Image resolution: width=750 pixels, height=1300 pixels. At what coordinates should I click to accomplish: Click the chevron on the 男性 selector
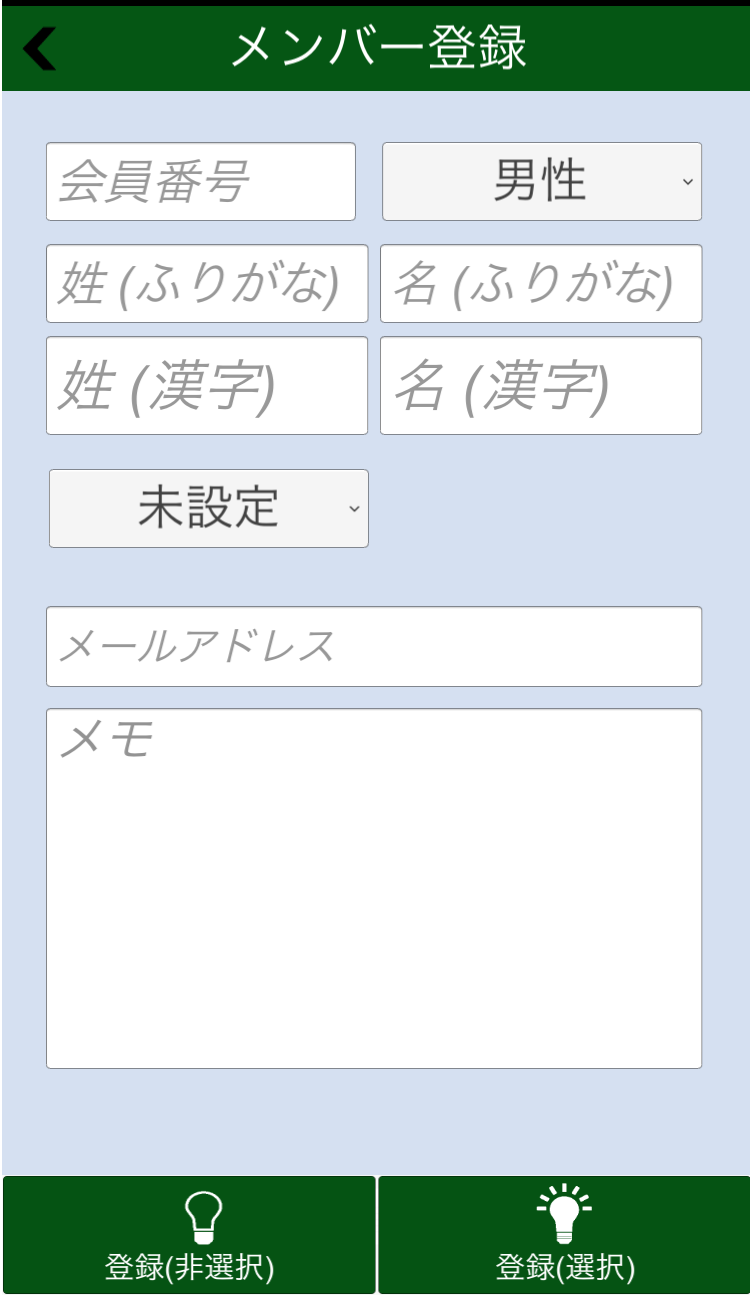pyautogui.click(x=687, y=182)
